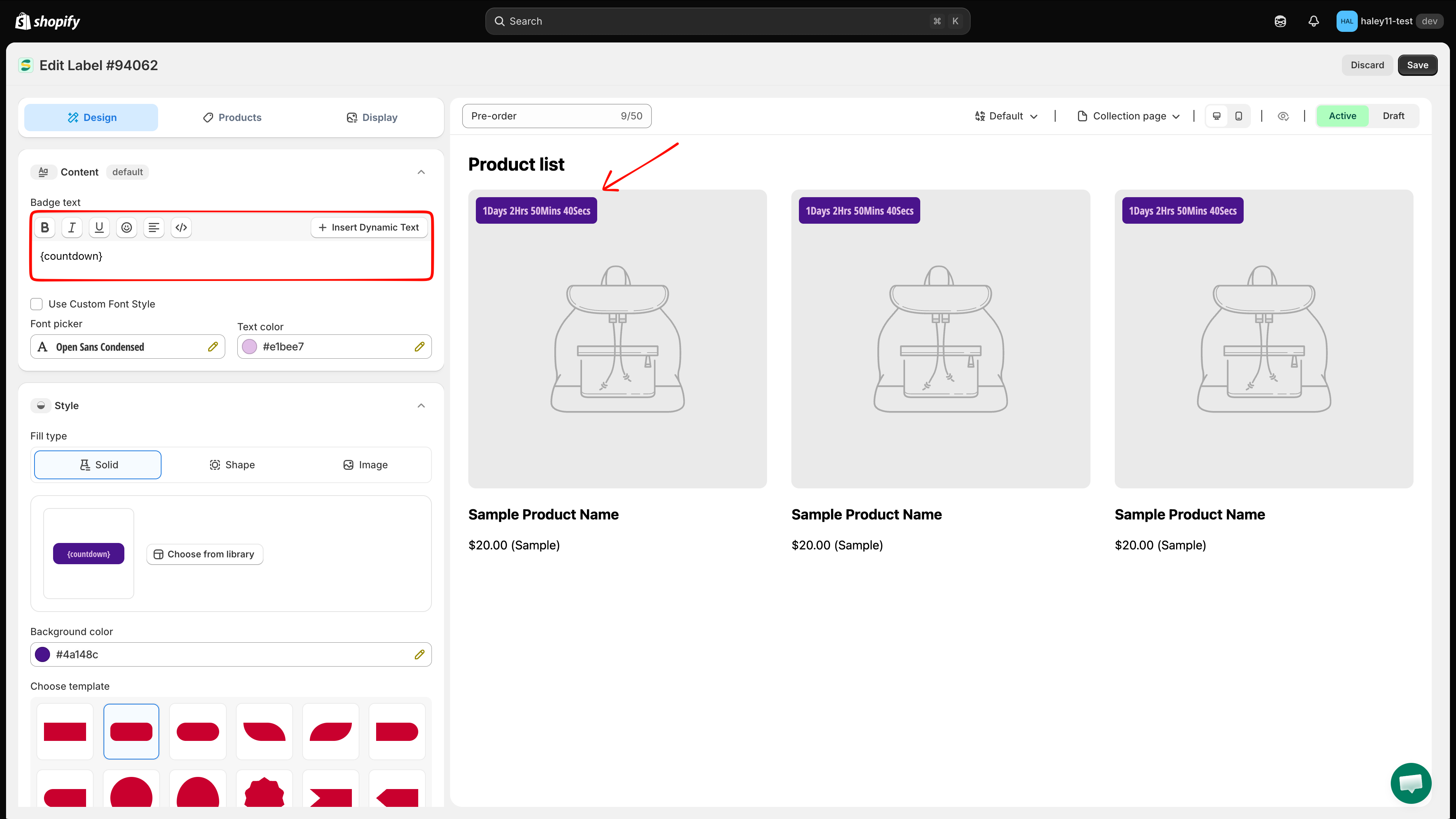
Task: Collapse the Content section
Action: tap(421, 172)
